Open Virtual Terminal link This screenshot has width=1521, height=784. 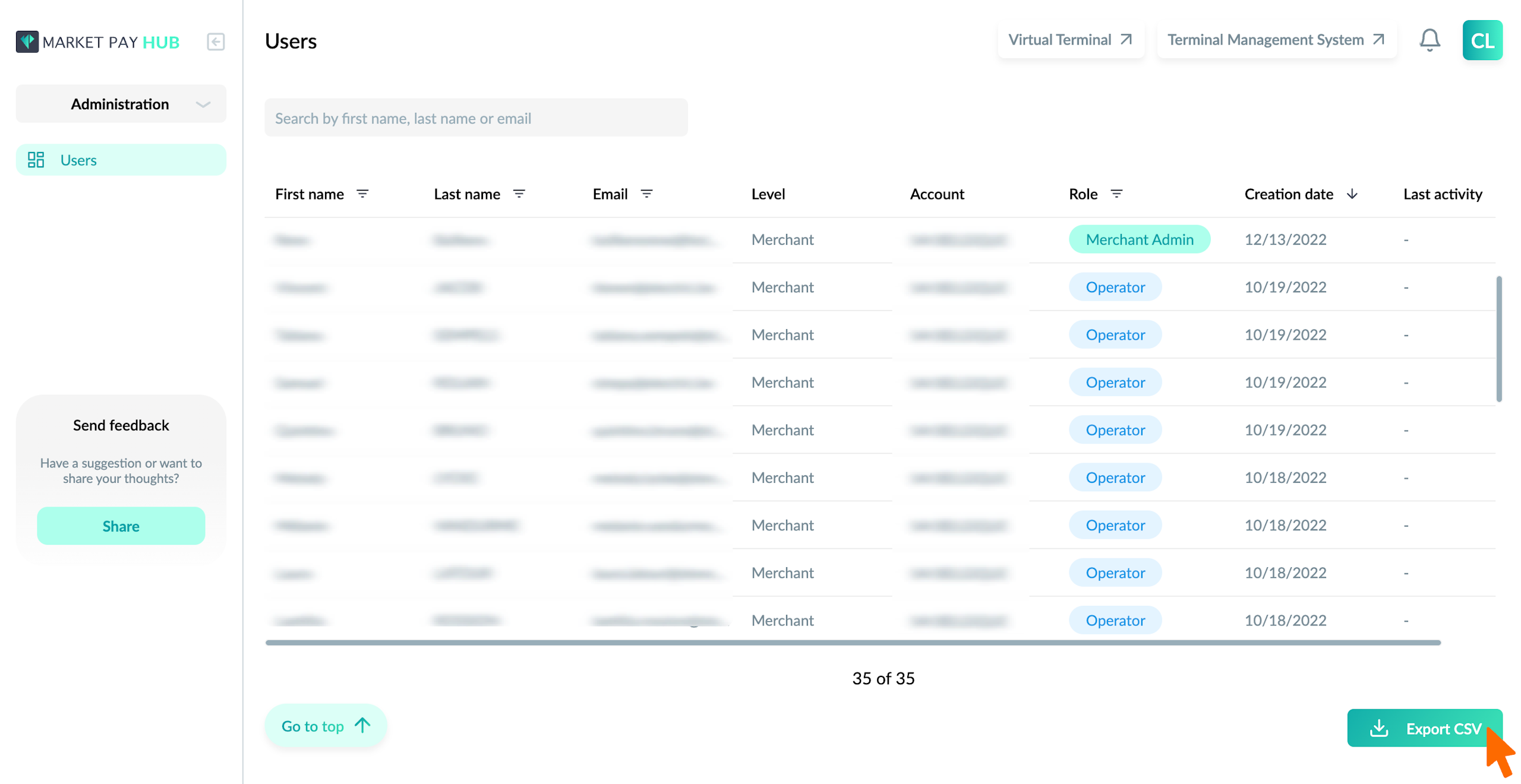pyautogui.click(x=1069, y=40)
